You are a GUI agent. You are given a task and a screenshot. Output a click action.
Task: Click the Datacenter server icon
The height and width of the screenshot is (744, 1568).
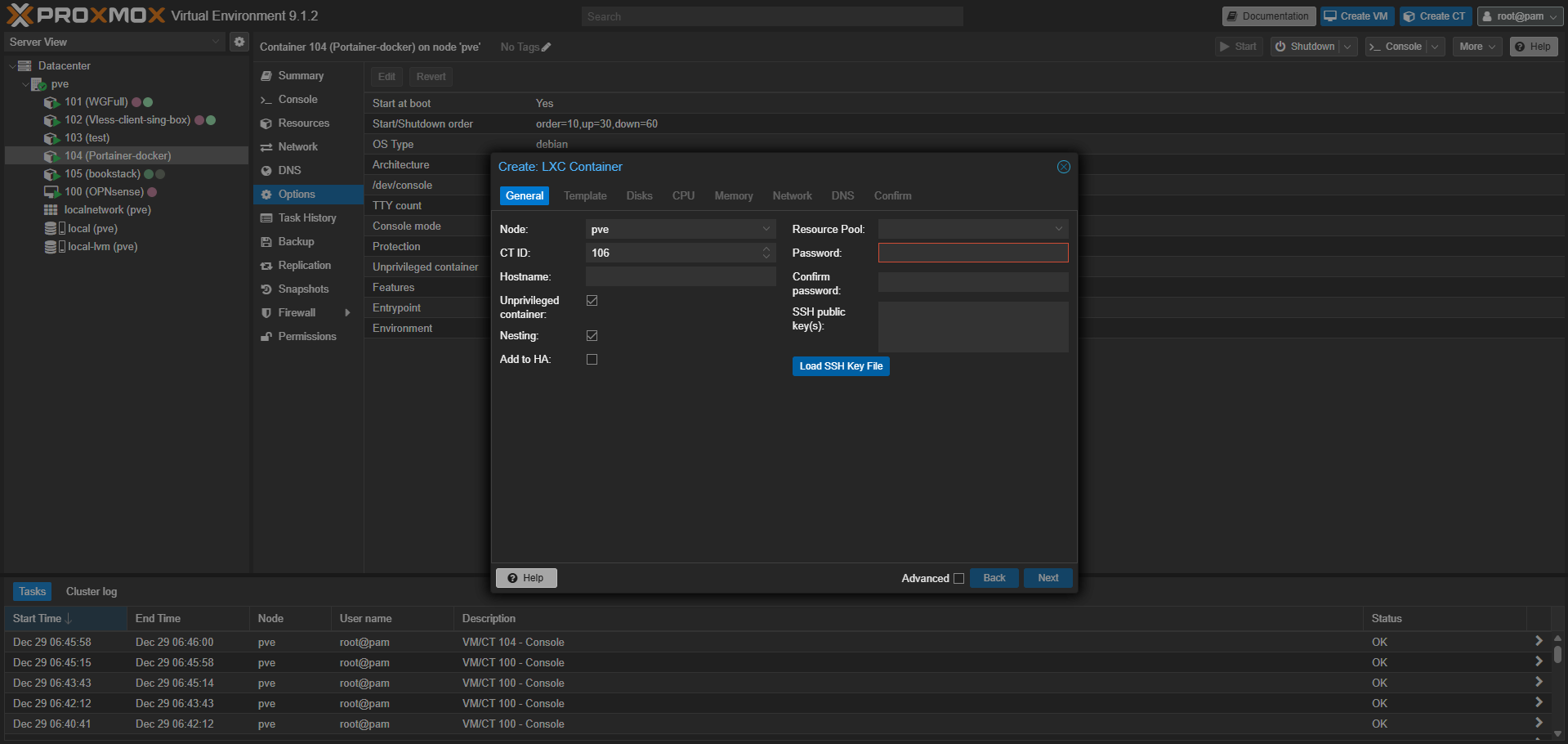click(x=25, y=66)
